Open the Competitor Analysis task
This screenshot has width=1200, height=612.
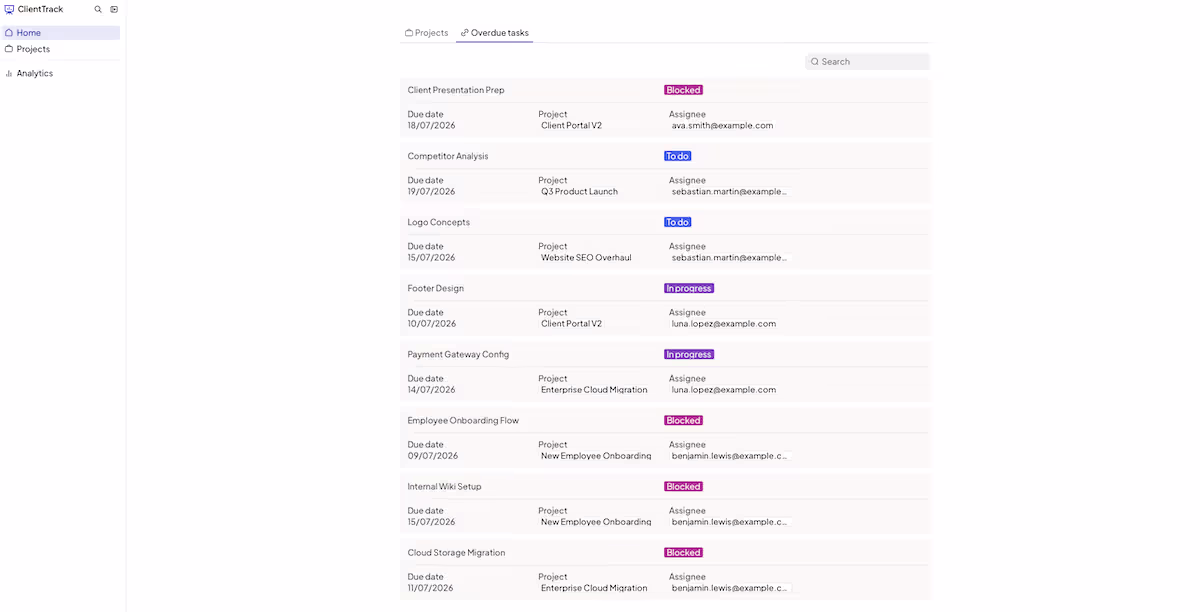pos(448,156)
